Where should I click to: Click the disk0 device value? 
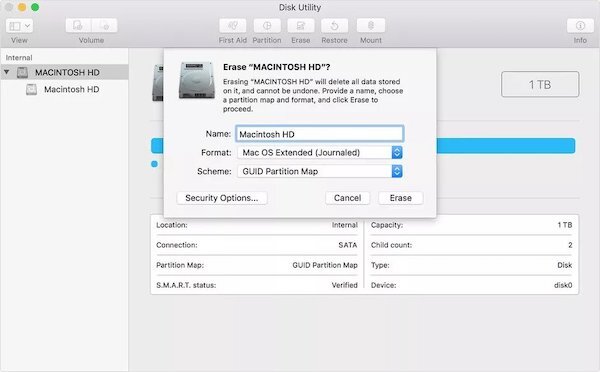pos(563,285)
